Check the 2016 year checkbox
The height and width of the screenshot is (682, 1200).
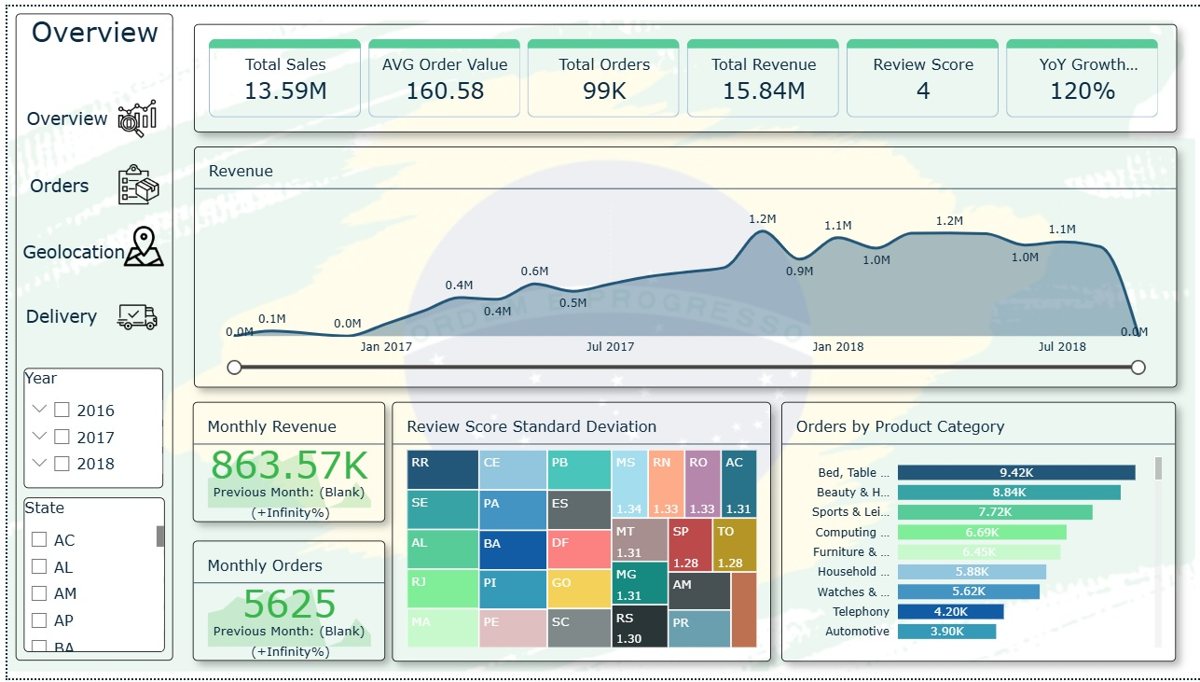click(x=62, y=409)
